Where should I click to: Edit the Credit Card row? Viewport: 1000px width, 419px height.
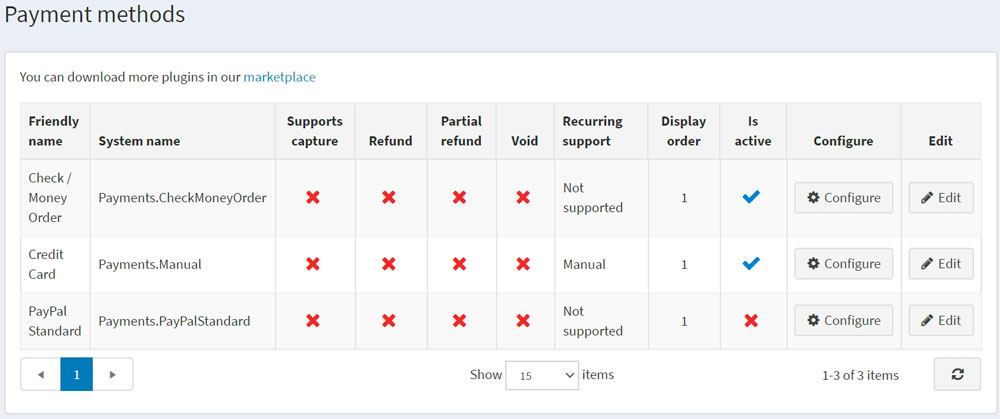[940, 264]
